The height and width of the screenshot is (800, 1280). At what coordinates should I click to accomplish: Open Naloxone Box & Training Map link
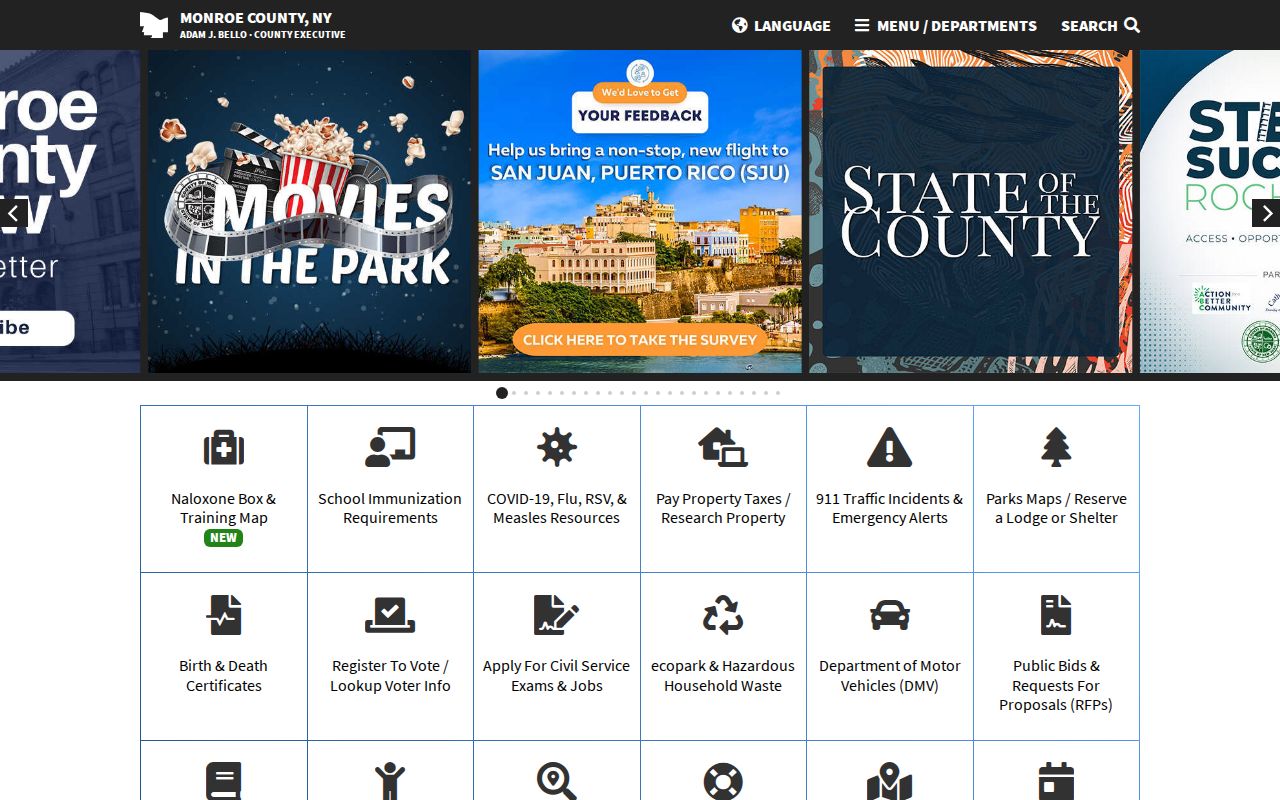point(224,508)
